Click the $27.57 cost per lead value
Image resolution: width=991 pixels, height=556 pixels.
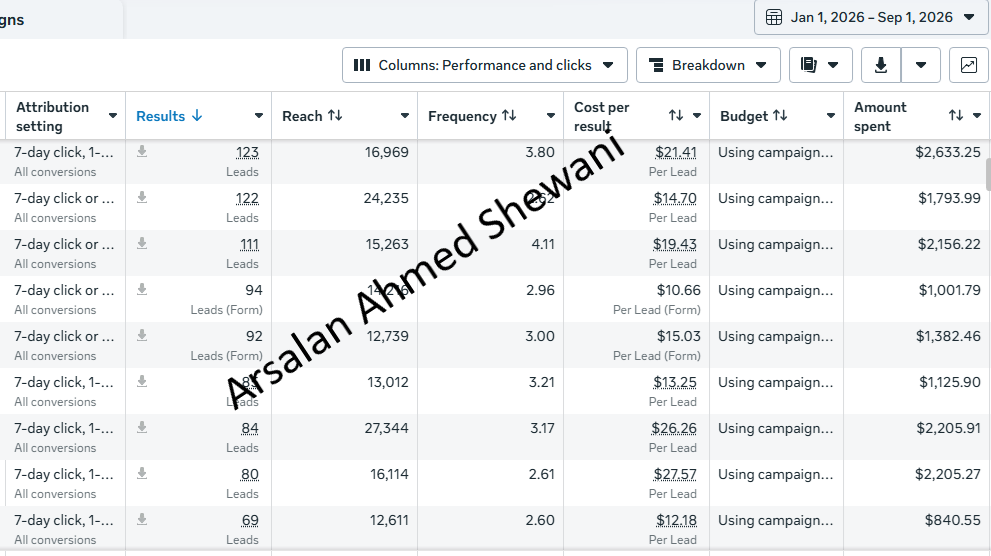click(675, 474)
